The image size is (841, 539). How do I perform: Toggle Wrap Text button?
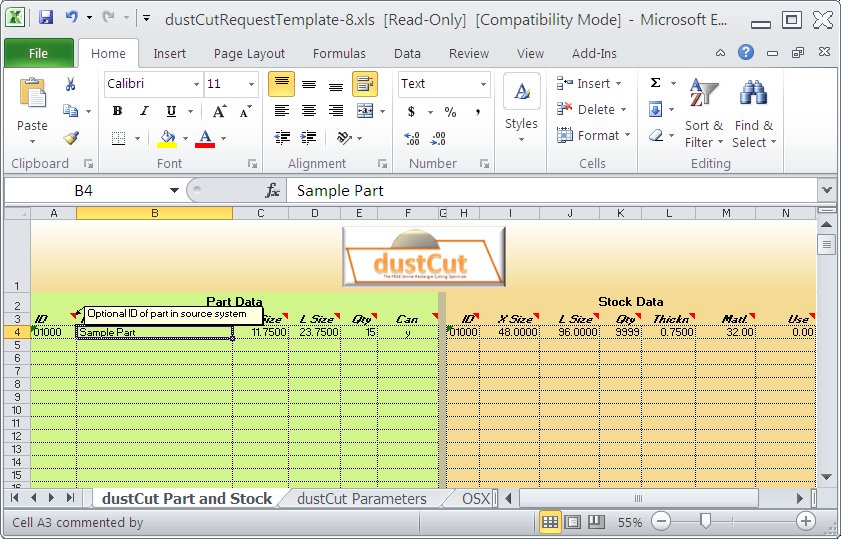(x=365, y=84)
